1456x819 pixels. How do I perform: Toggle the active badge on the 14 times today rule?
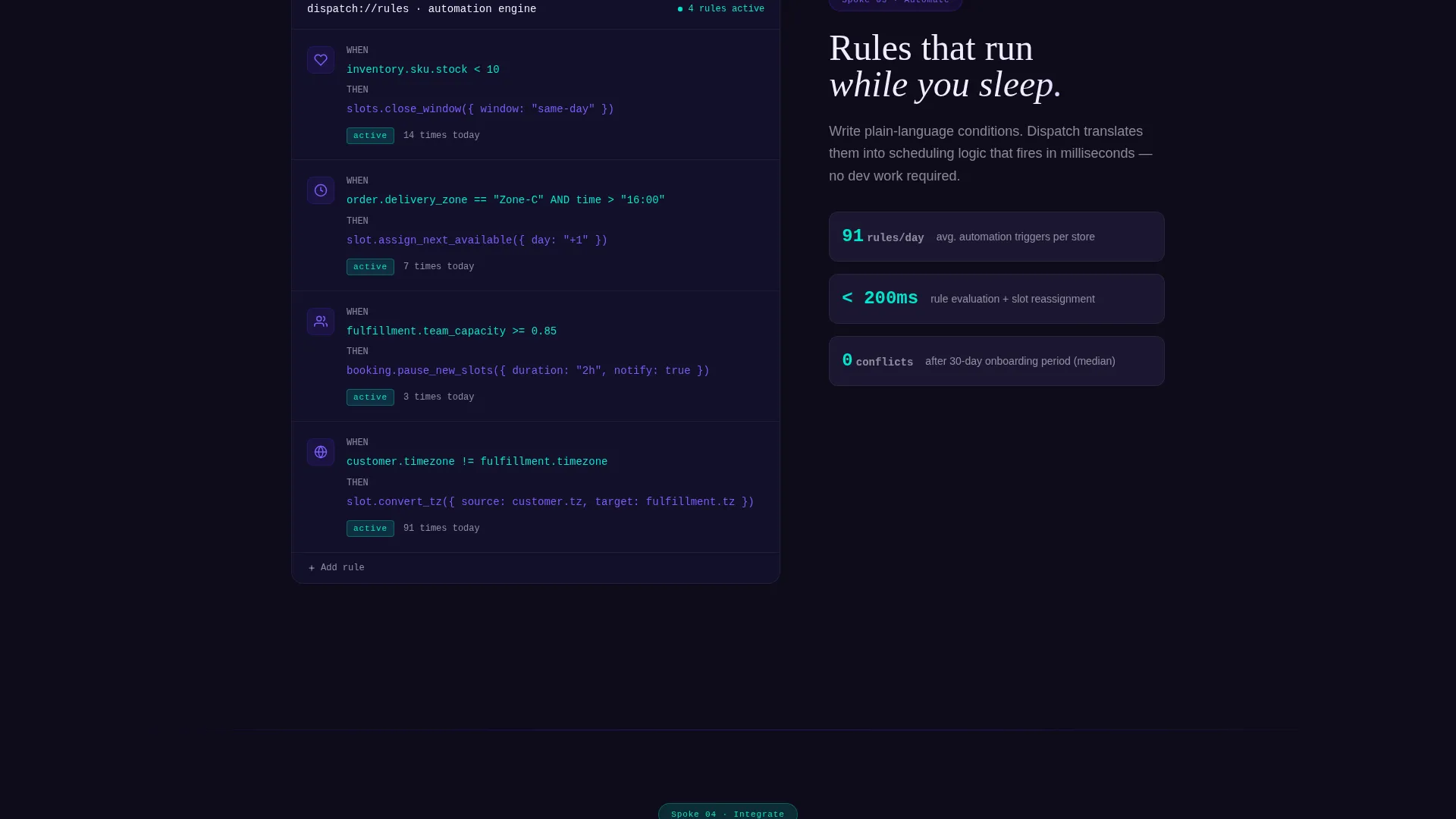[370, 136]
